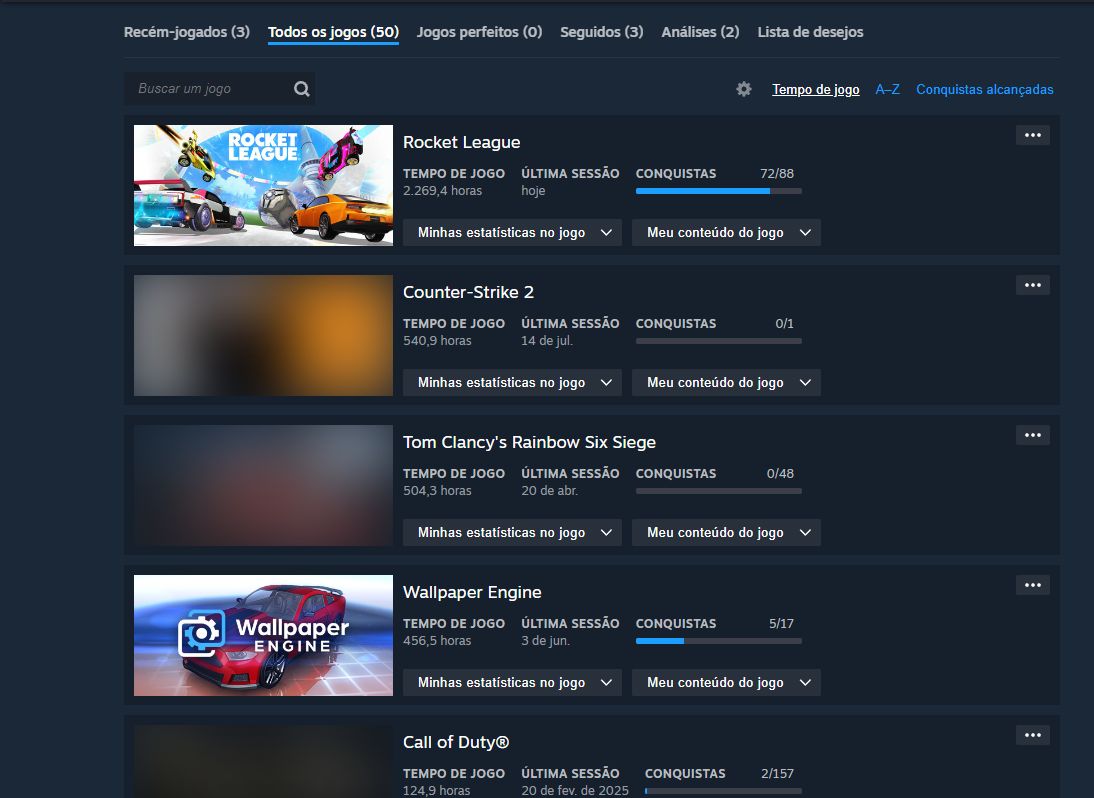Viewport: 1094px width, 798px height.
Task: Open the Jogos perfeitos (0) tab
Action: pos(479,32)
